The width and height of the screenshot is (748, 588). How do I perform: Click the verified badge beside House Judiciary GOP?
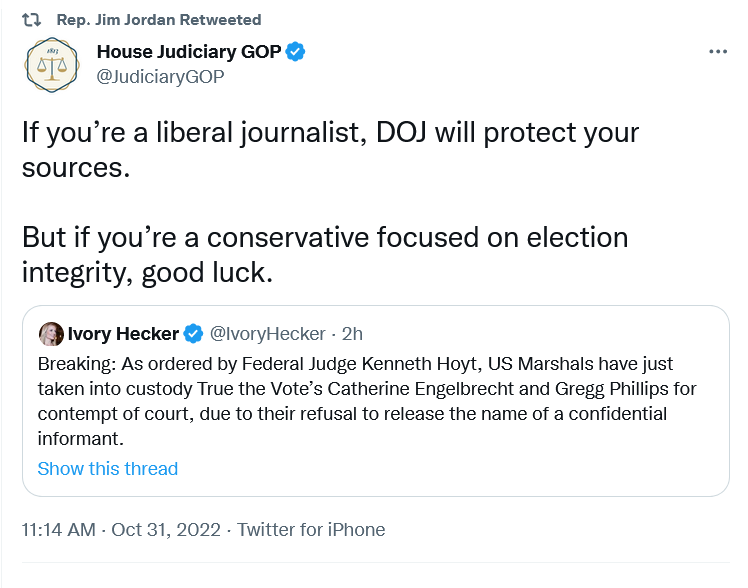(295, 52)
